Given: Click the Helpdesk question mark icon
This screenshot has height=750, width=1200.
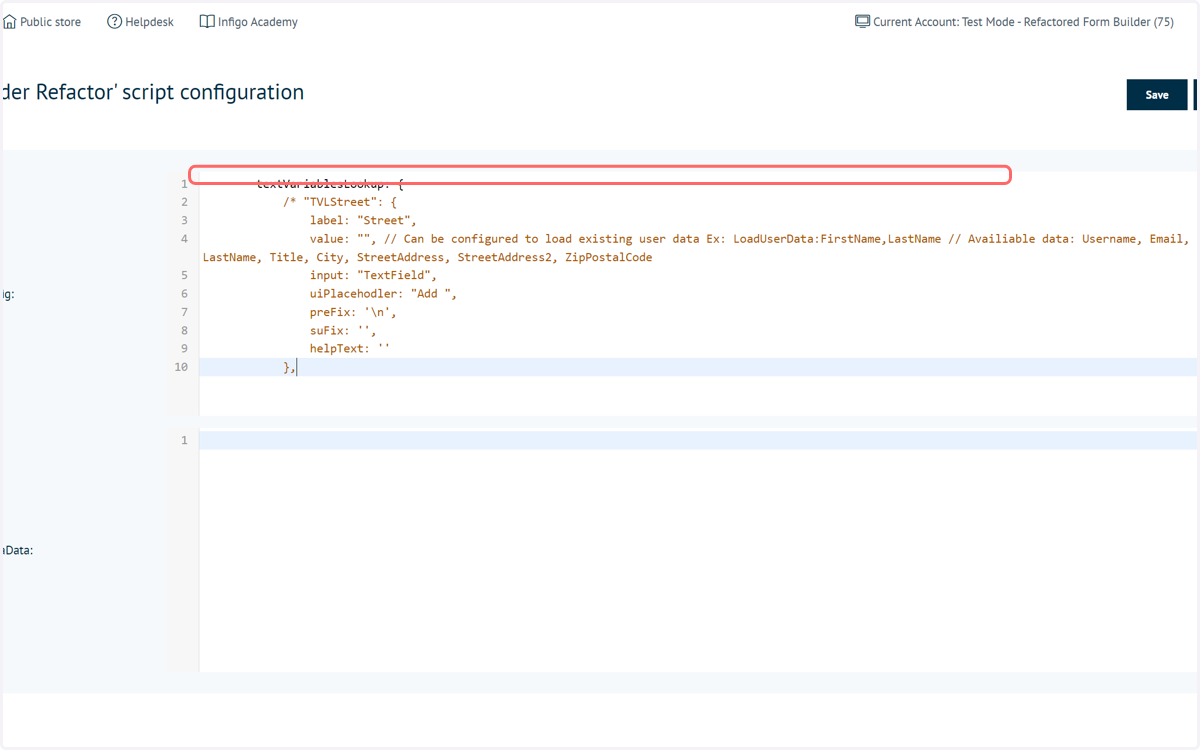Looking at the screenshot, I should pyautogui.click(x=114, y=22).
